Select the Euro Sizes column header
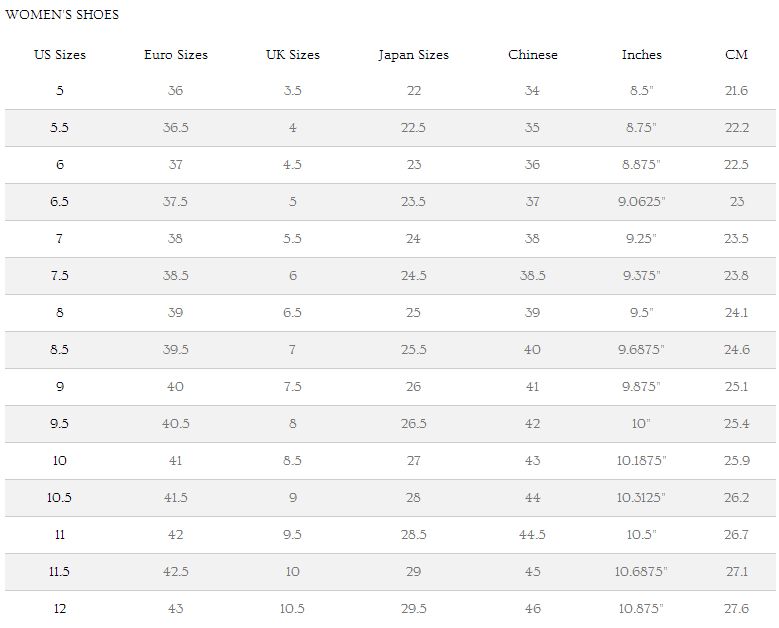 tap(176, 55)
